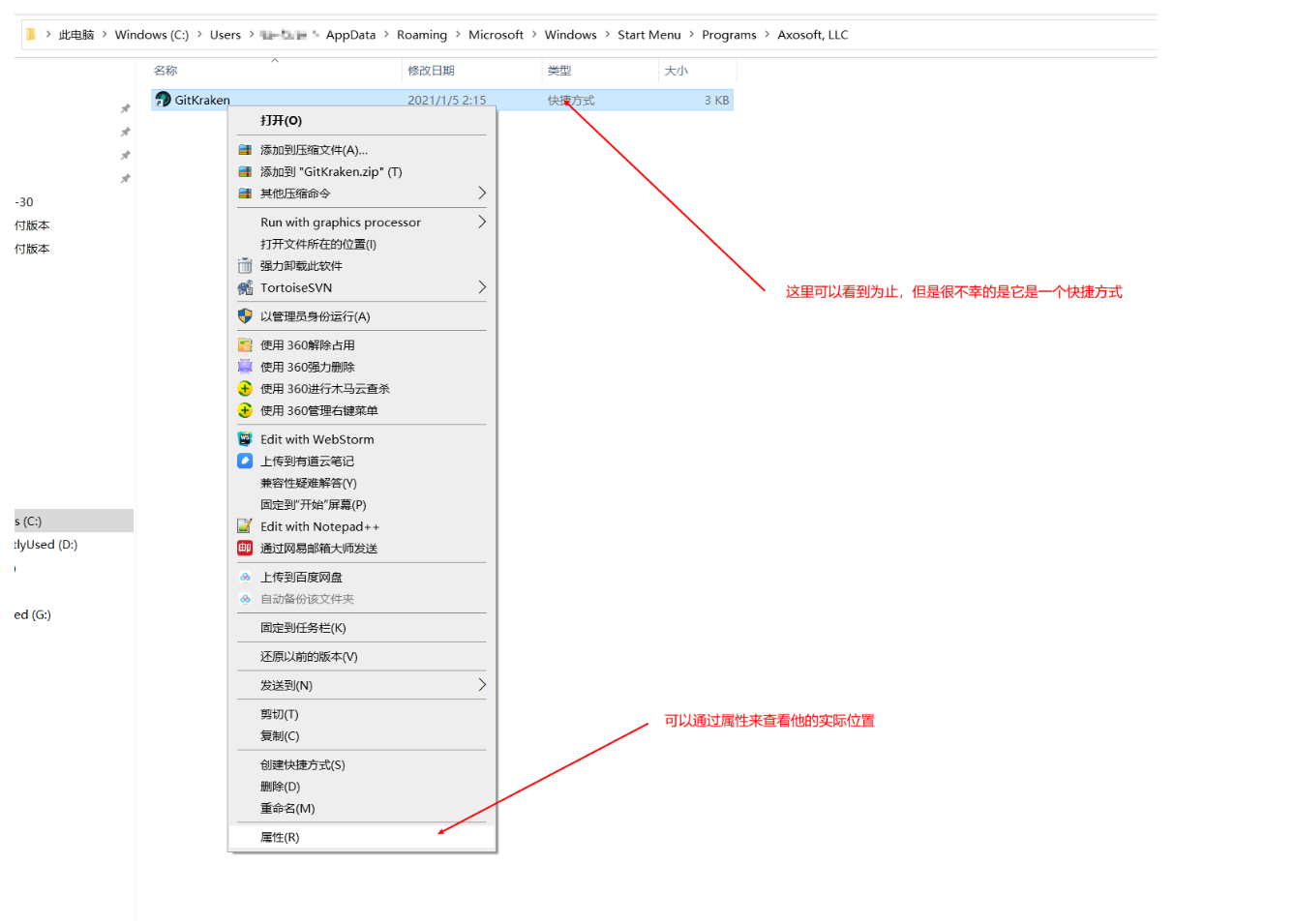This screenshot has height=924, width=1295.
Task: Click the 有道云笔记 blue icon
Action: 245,462
